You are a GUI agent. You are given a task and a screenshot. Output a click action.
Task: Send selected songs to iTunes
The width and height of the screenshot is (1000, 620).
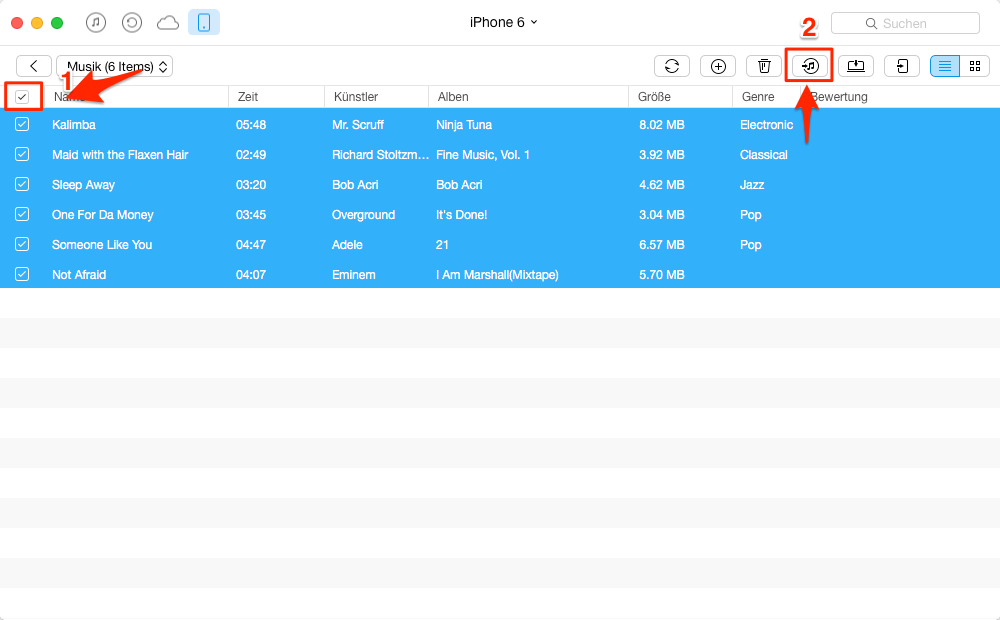tap(810, 66)
